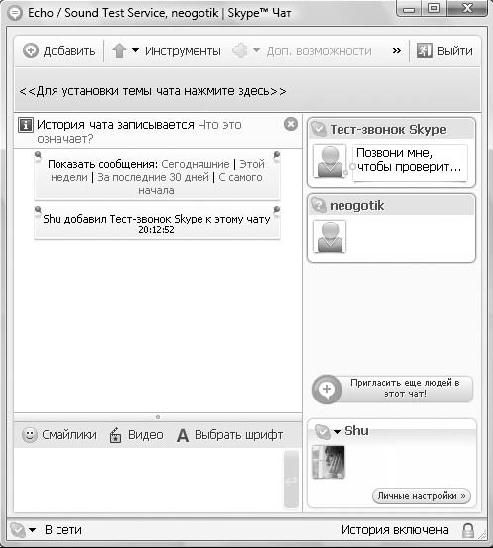Open the Shu status dropdown arrow
This screenshot has height=548, width=493.
tap(337, 432)
